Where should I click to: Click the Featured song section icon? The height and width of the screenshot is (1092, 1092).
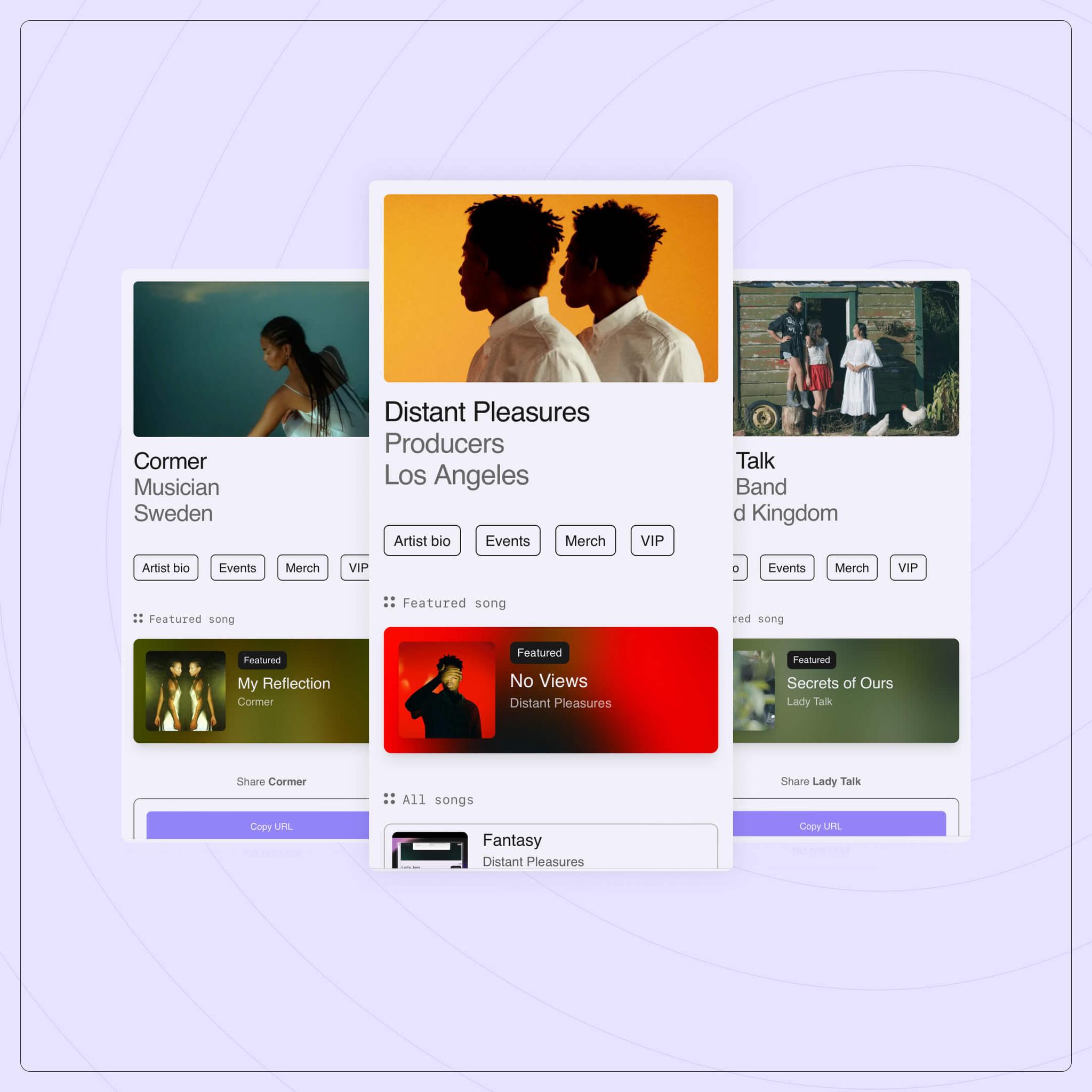(389, 602)
